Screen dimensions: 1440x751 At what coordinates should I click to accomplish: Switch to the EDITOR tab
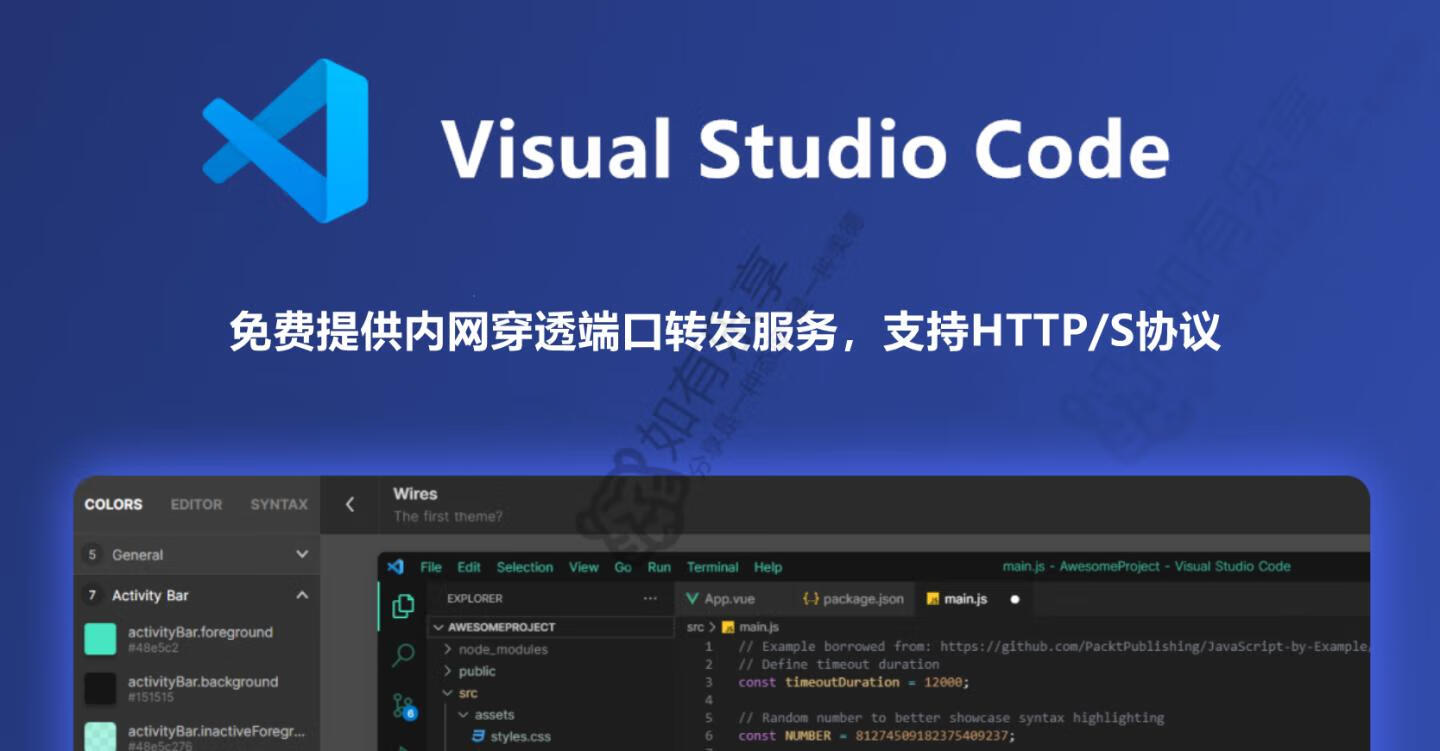tap(196, 504)
